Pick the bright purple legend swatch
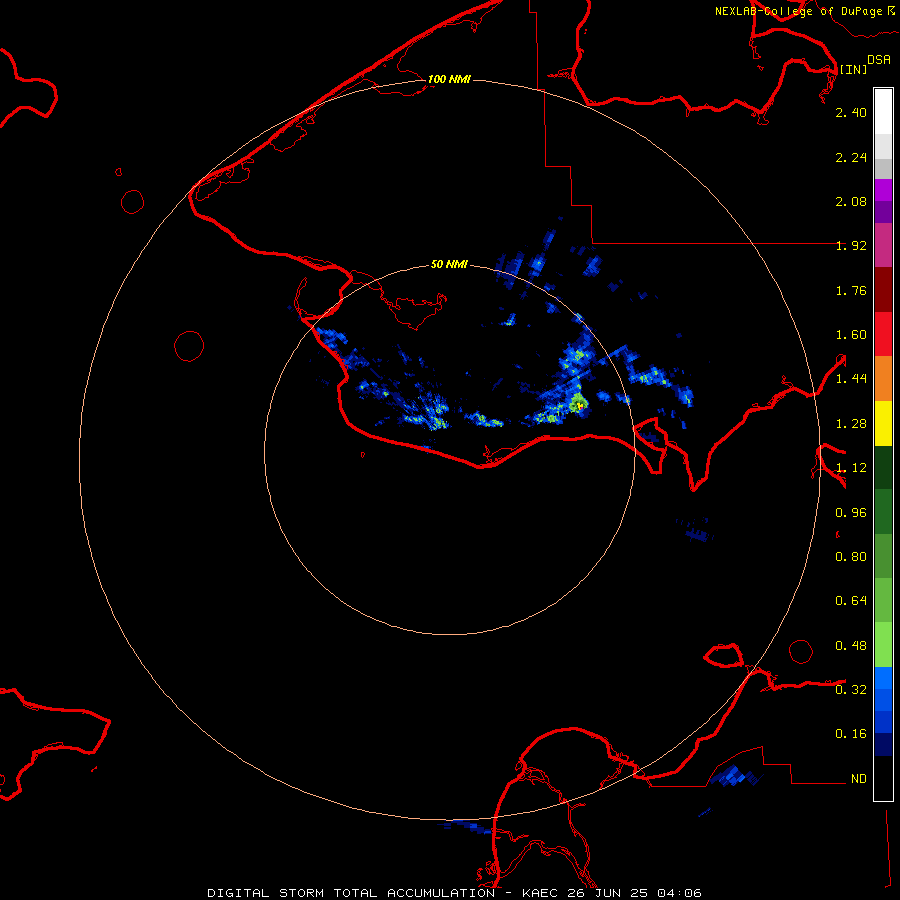The width and height of the screenshot is (900, 900). tap(883, 190)
